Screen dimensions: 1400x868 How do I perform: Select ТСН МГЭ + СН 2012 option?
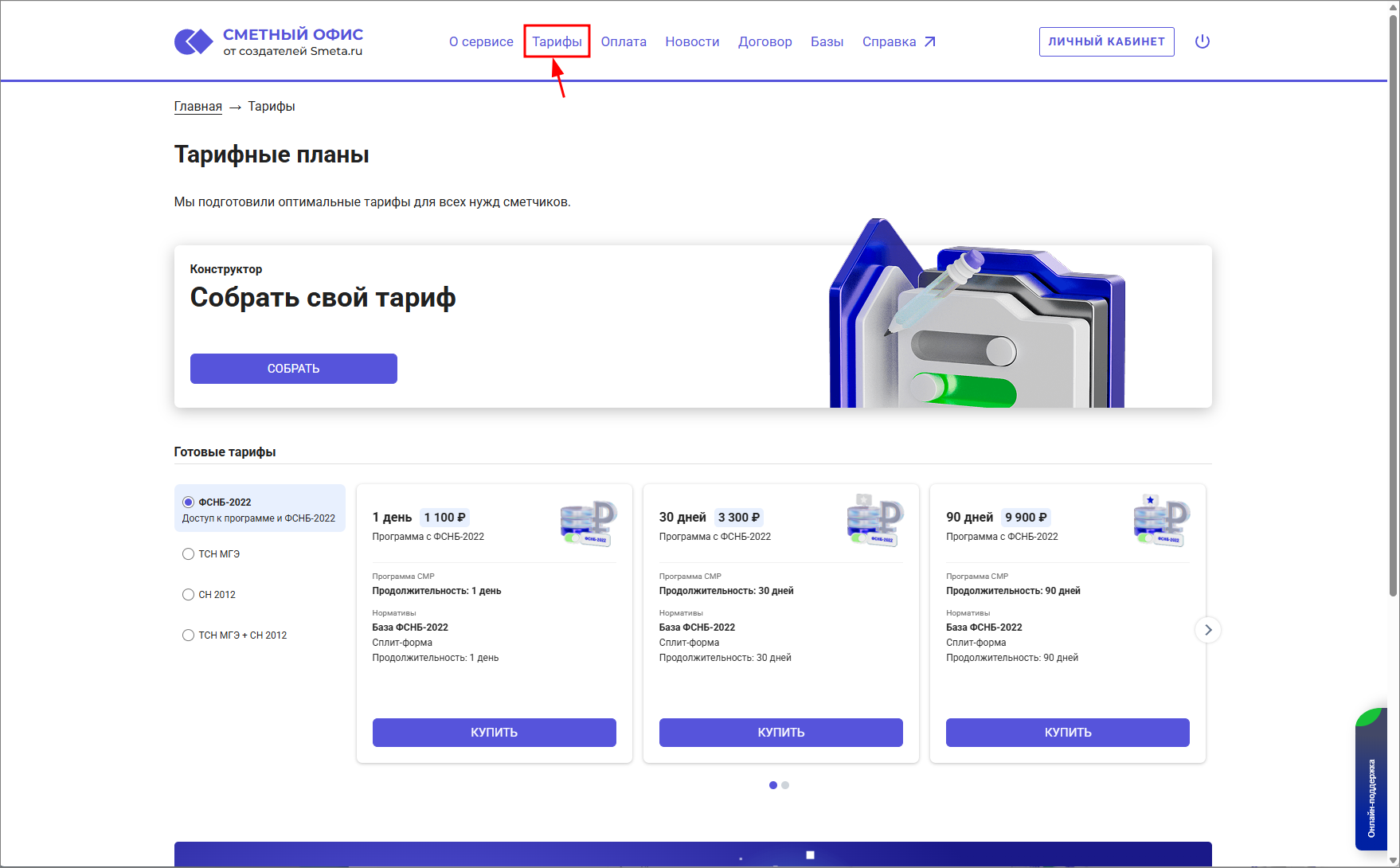pos(189,635)
